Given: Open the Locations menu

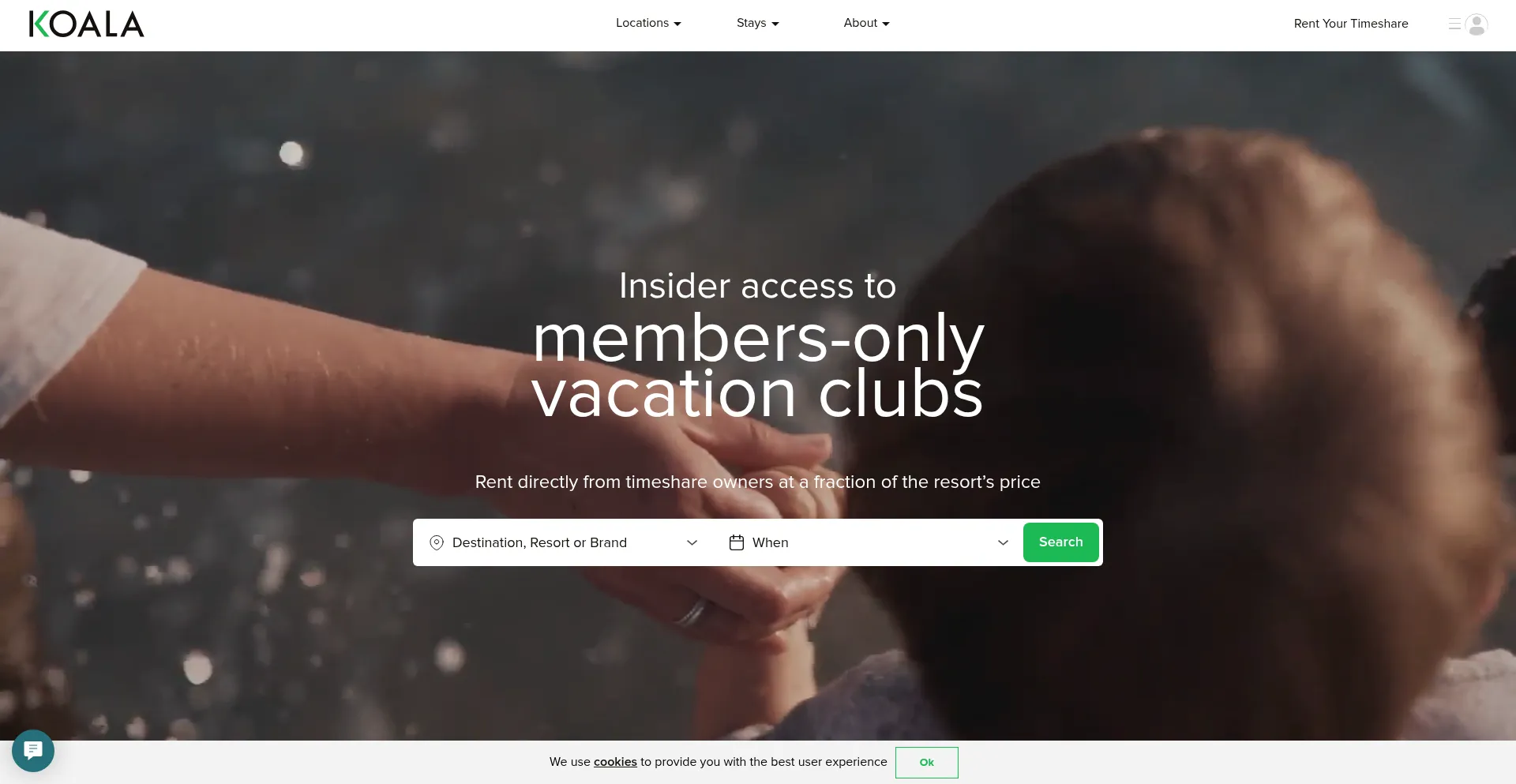Looking at the screenshot, I should tap(648, 24).
